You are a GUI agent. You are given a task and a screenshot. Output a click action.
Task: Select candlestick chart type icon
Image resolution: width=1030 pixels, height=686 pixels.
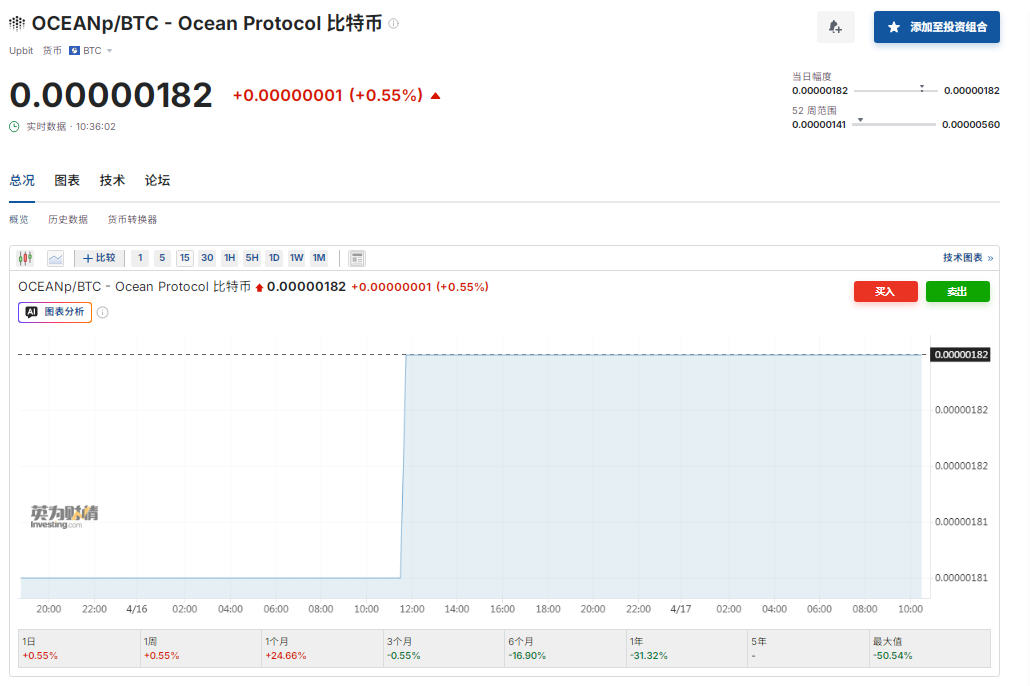(26, 258)
